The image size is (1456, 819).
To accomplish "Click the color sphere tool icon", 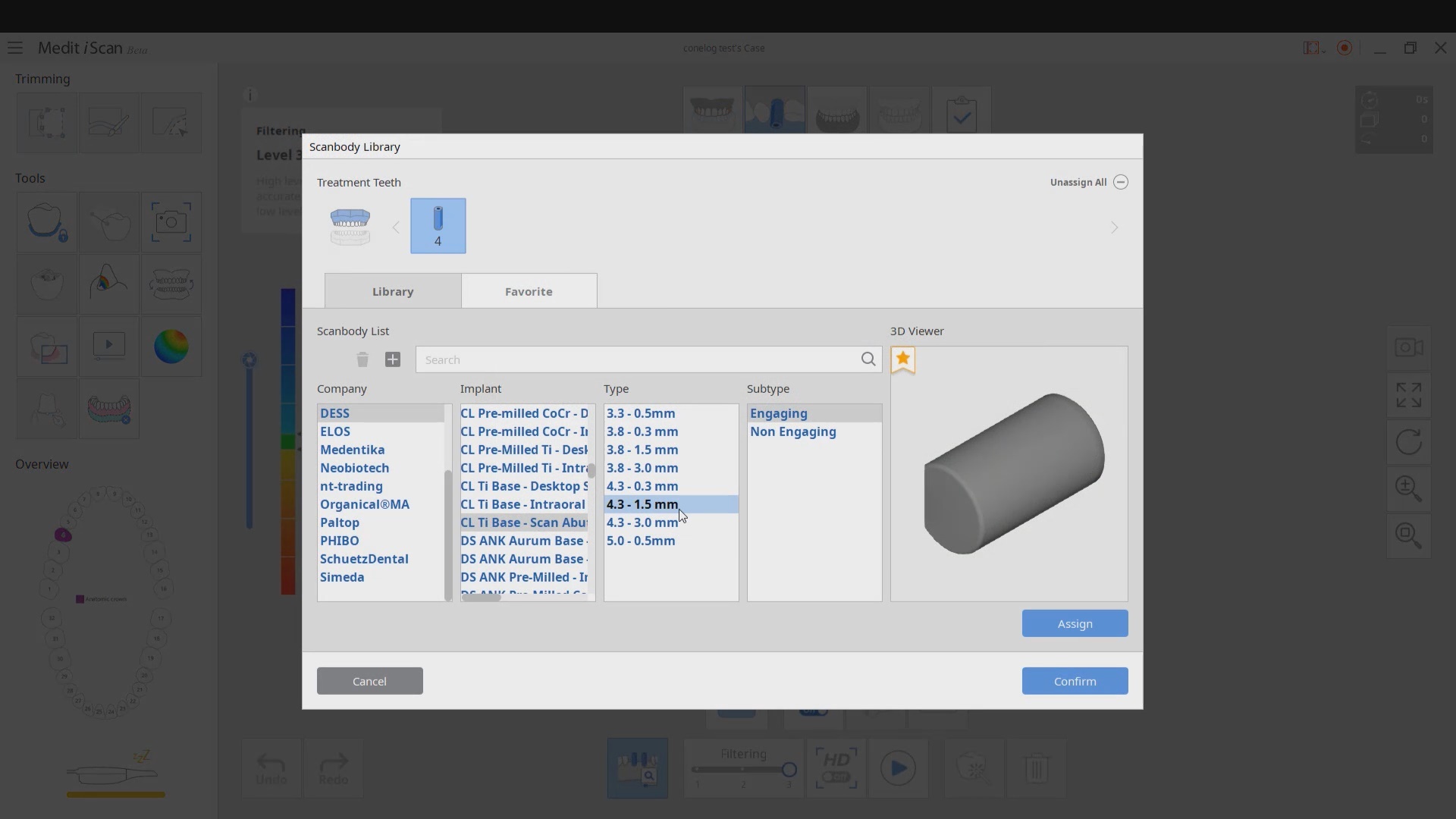I will (171, 347).
